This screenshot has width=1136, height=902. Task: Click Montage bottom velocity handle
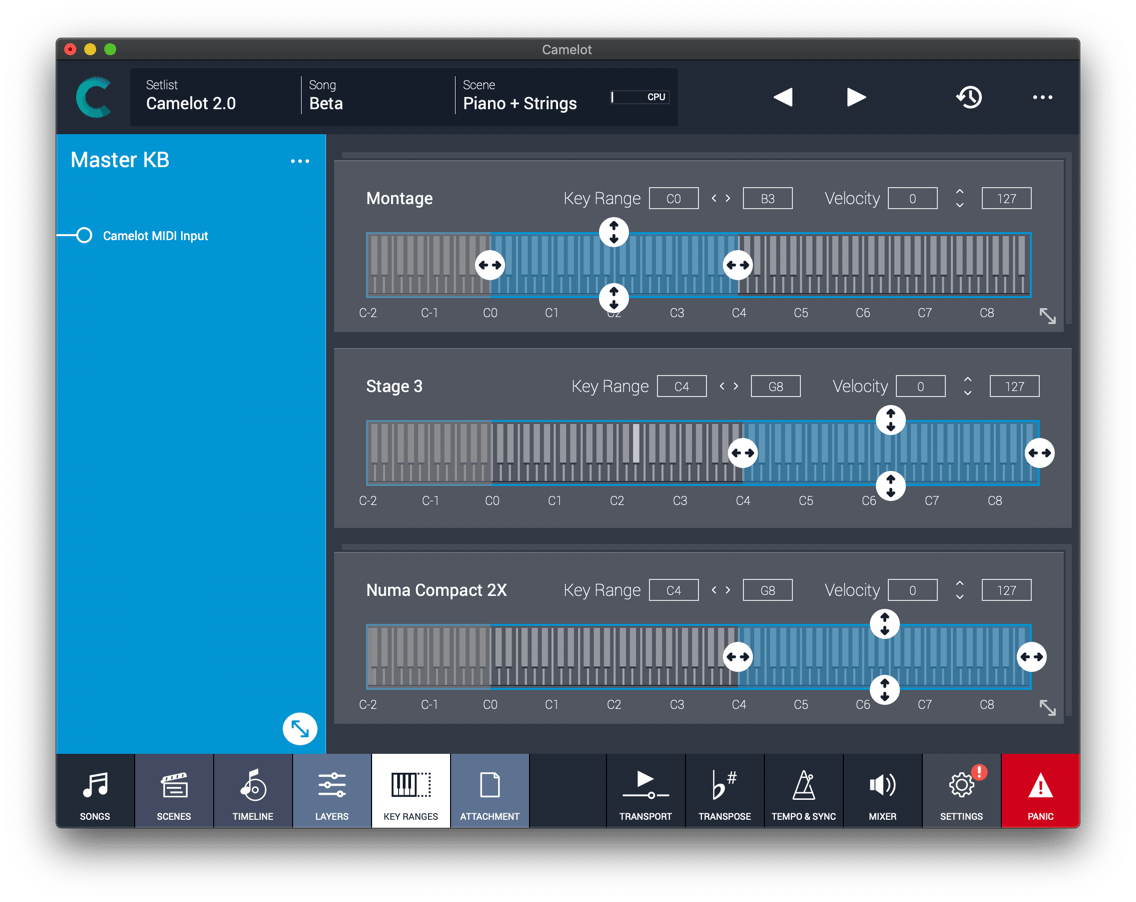pyautogui.click(x=614, y=297)
